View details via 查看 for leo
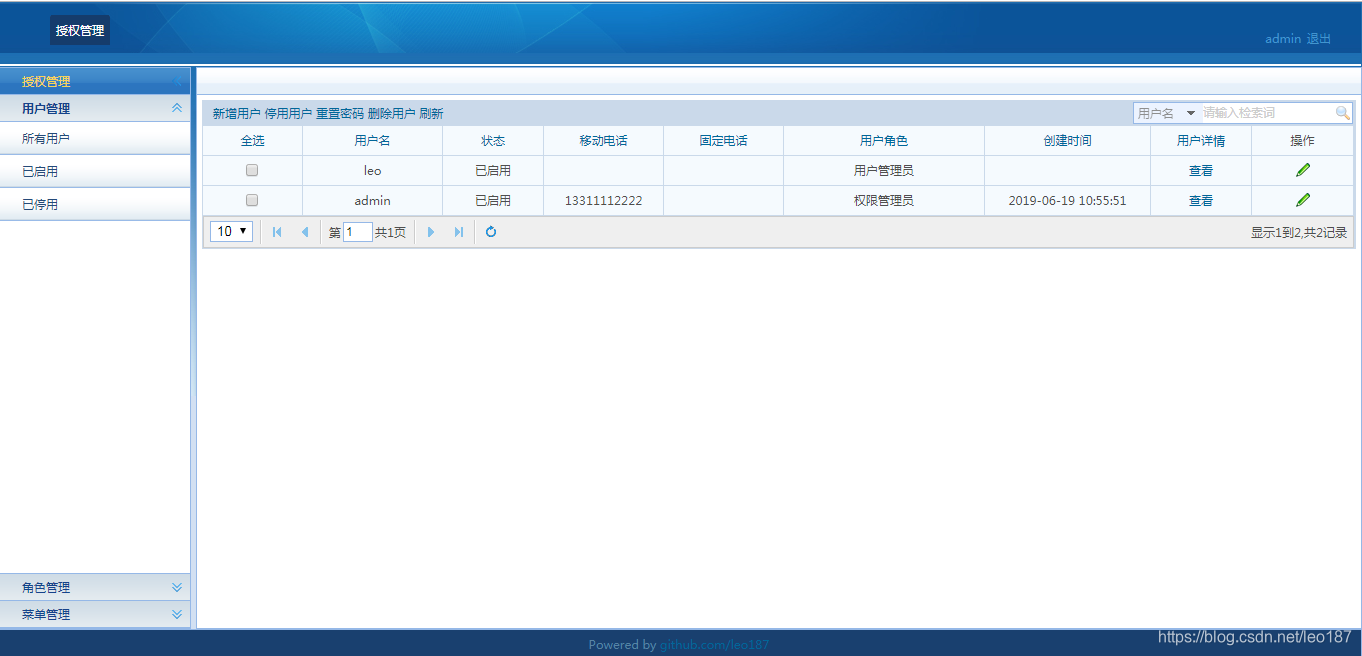Screen dimensions: 1362x656 point(1201,171)
